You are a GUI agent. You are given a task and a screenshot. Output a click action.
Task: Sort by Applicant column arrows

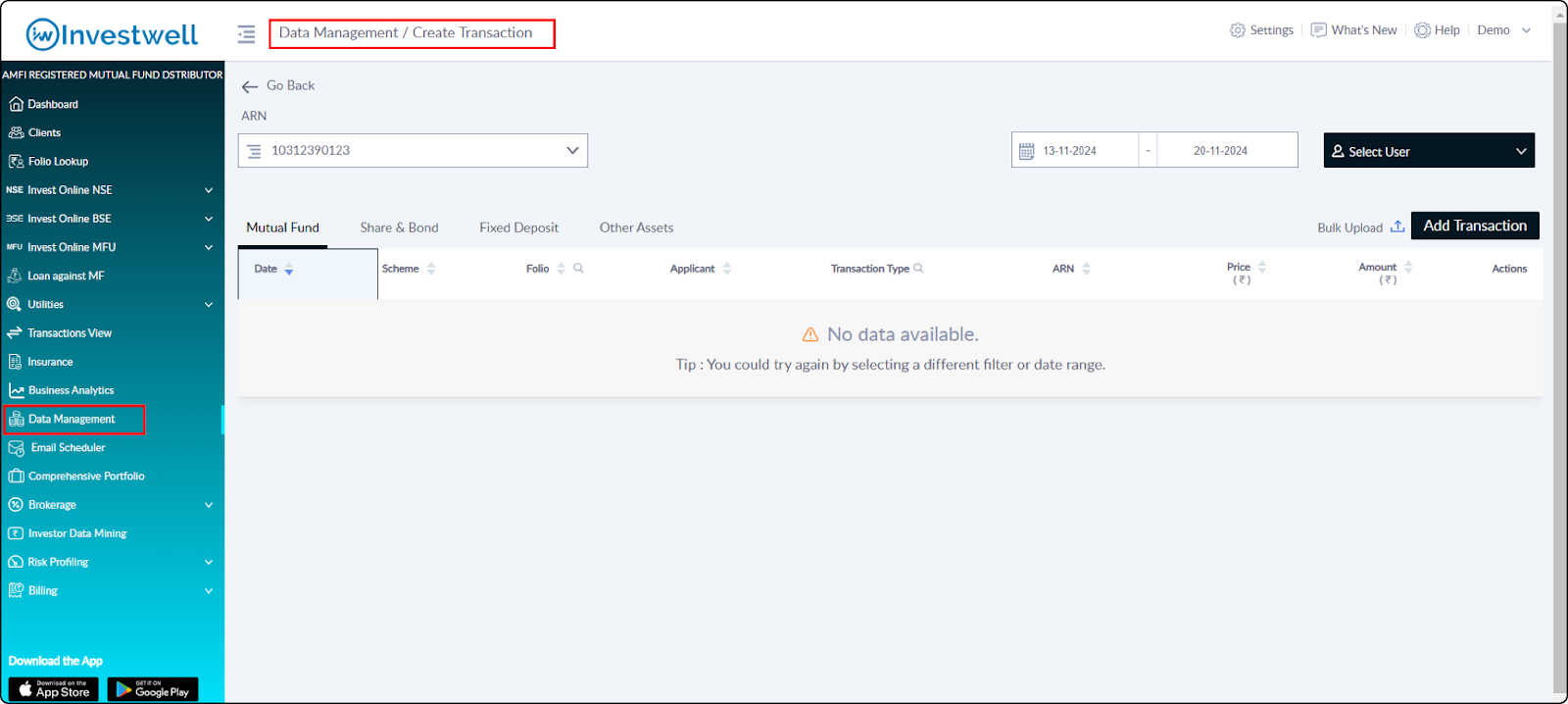click(x=727, y=269)
